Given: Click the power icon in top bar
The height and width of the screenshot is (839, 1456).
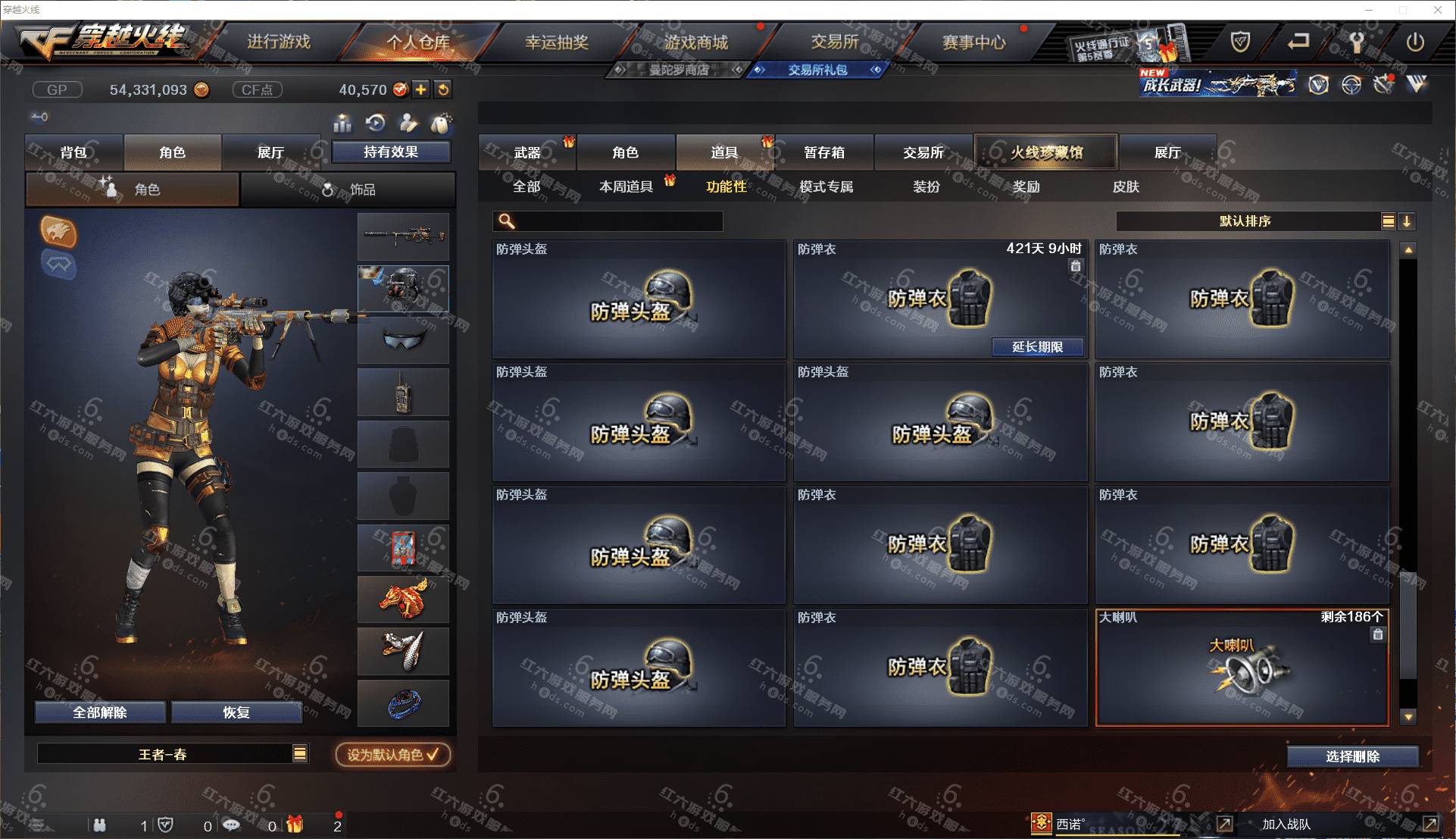Looking at the screenshot, I should (x=1415, y=42).
